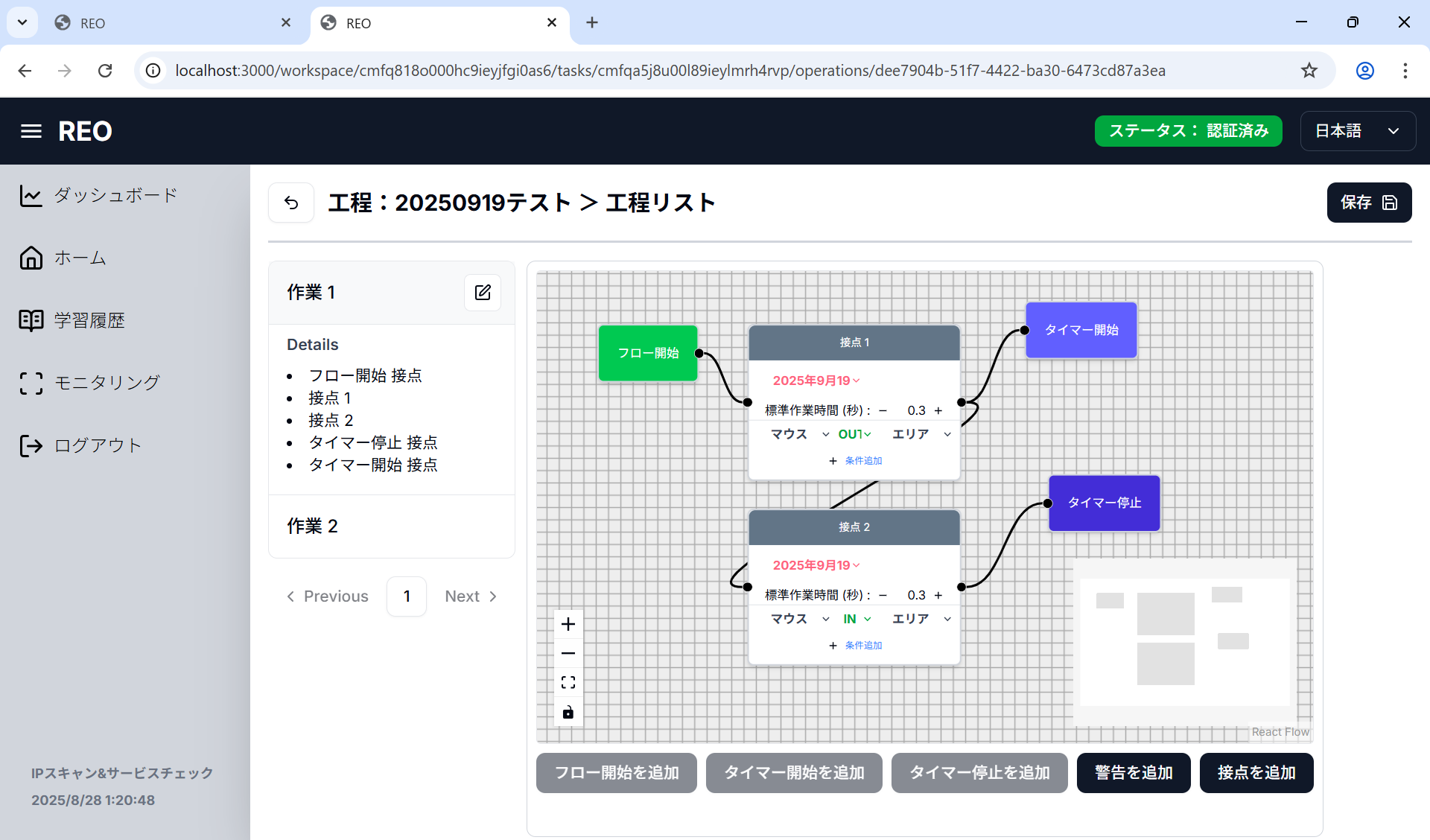Toggle the canvas interactivity lock
The height and width of the screenshot is (840, 1430).
[x=568, y=712]
